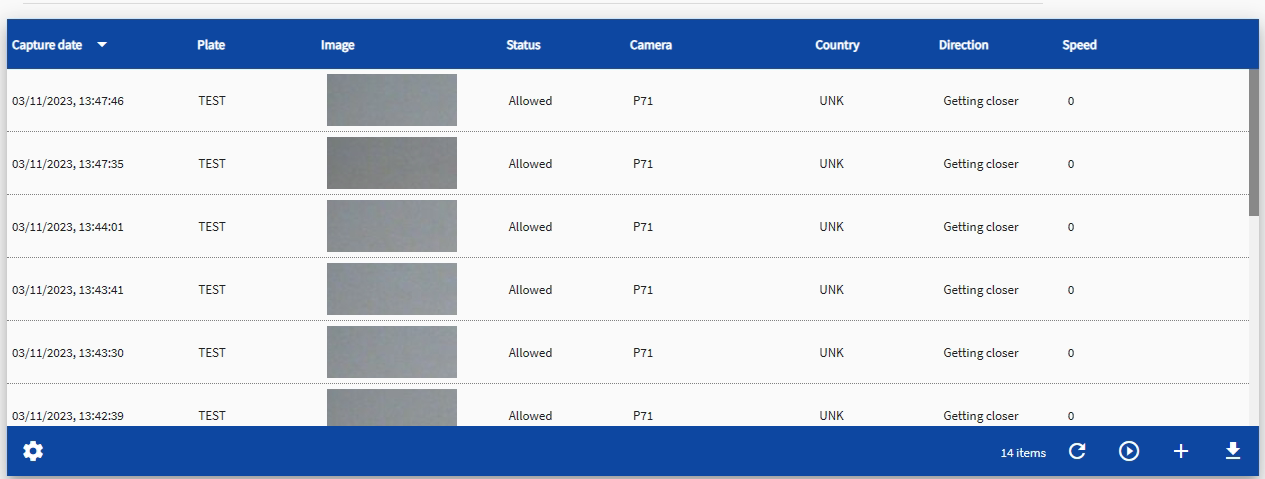Select the row captured at 13:43:30

coord(628,353)
